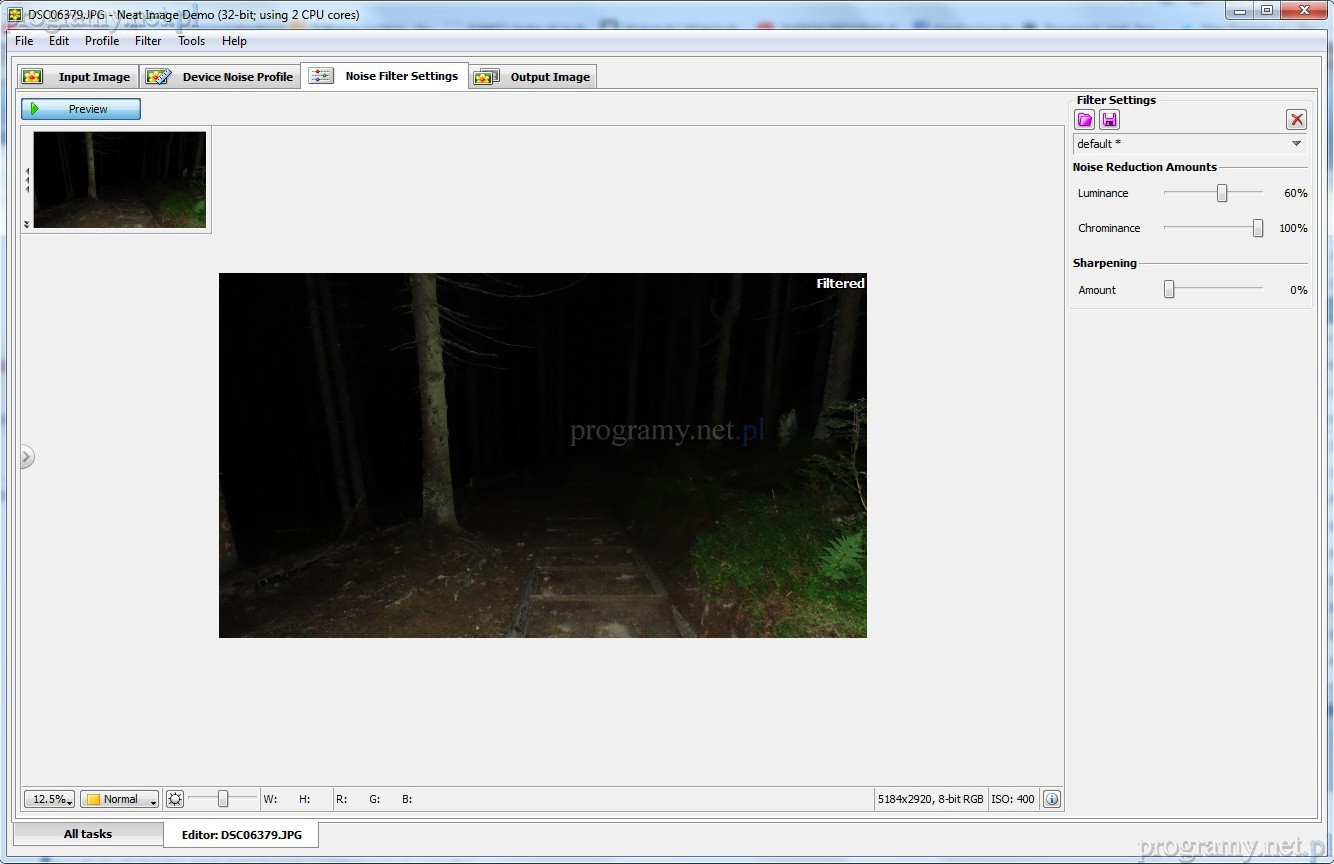Viewport: 1334px width, 864px height.
Task: Click the Chrominance slider handle
Action: tap(1257, 228)
